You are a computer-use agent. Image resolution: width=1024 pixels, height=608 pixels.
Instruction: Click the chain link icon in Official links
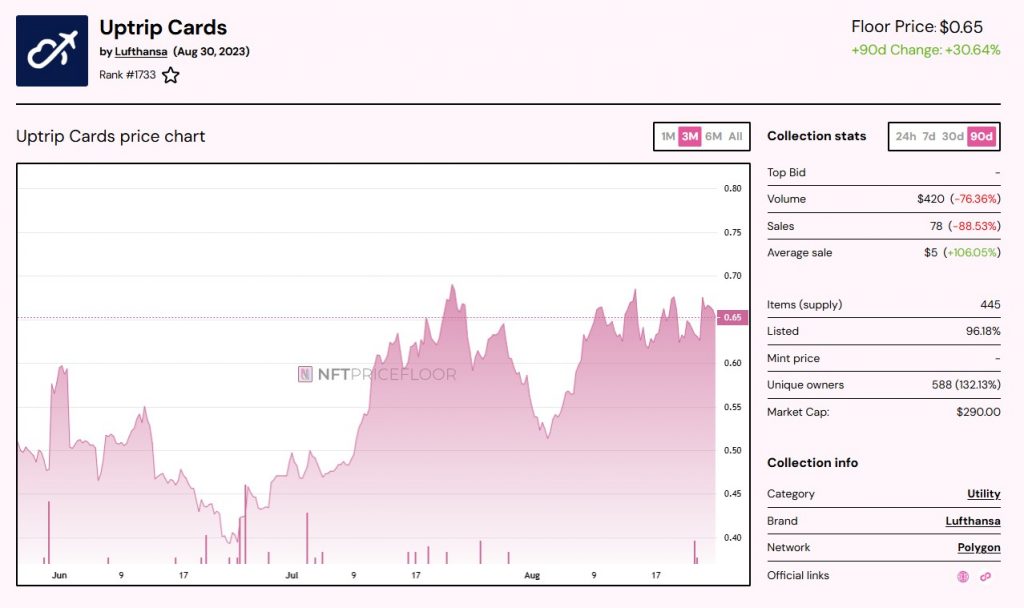coord(985,576)
